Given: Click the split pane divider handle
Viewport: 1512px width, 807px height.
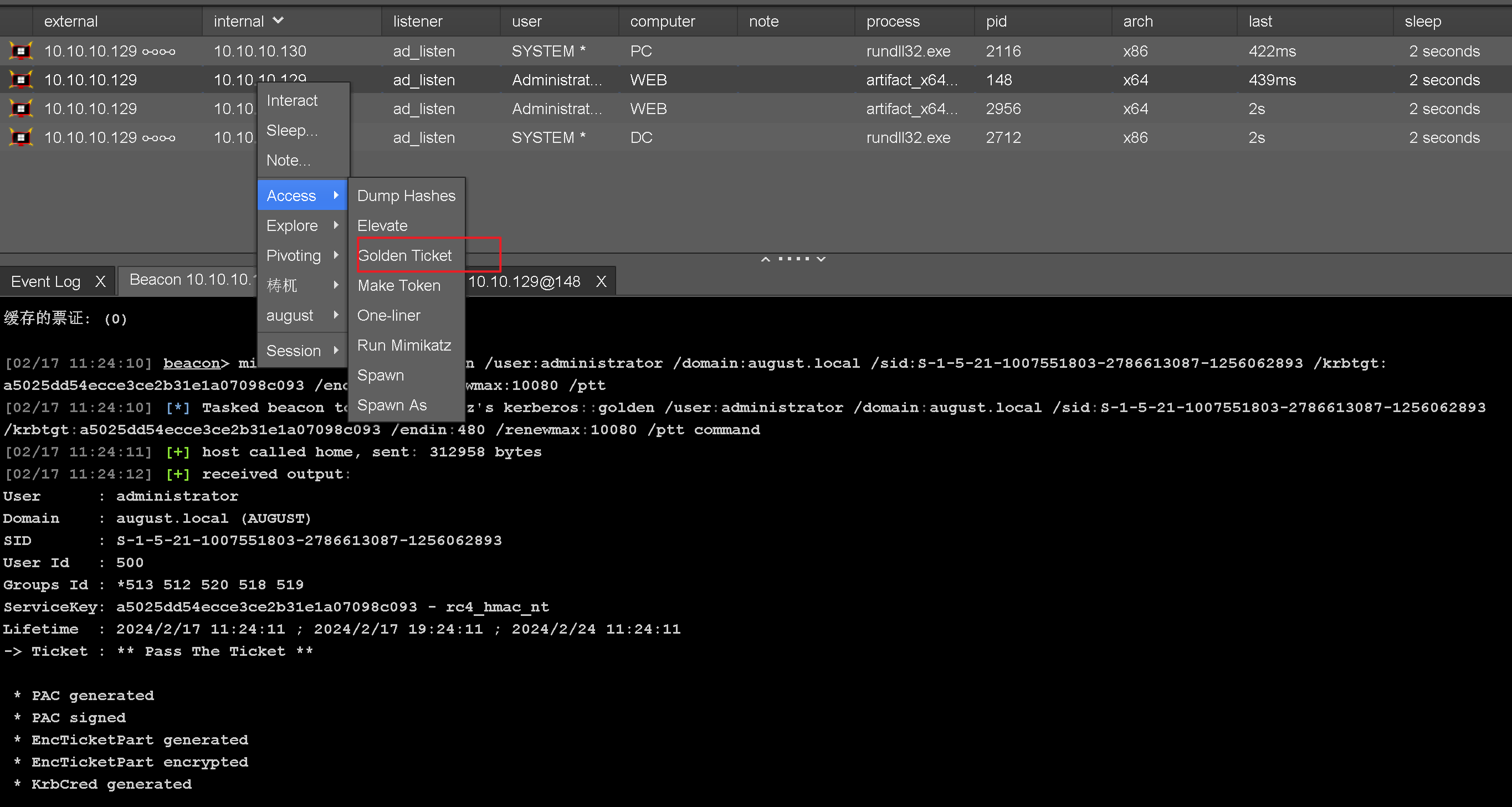Looking at the screenshot, I should [793, 258].
